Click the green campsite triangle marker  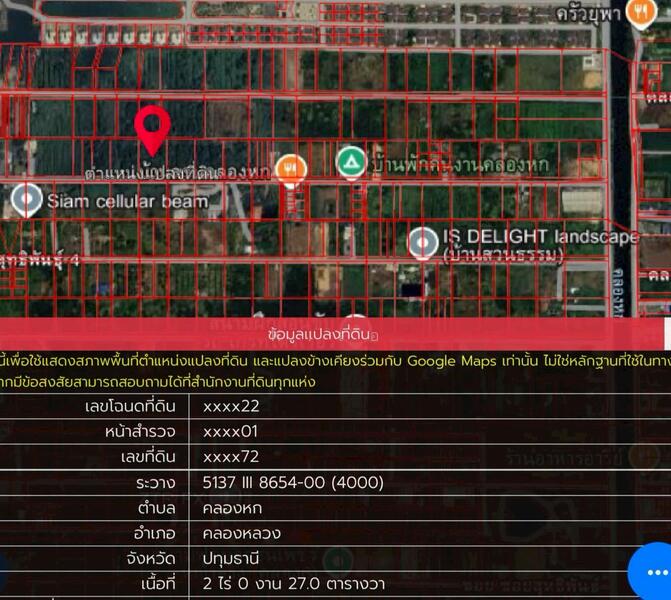(x=350, y=161)
